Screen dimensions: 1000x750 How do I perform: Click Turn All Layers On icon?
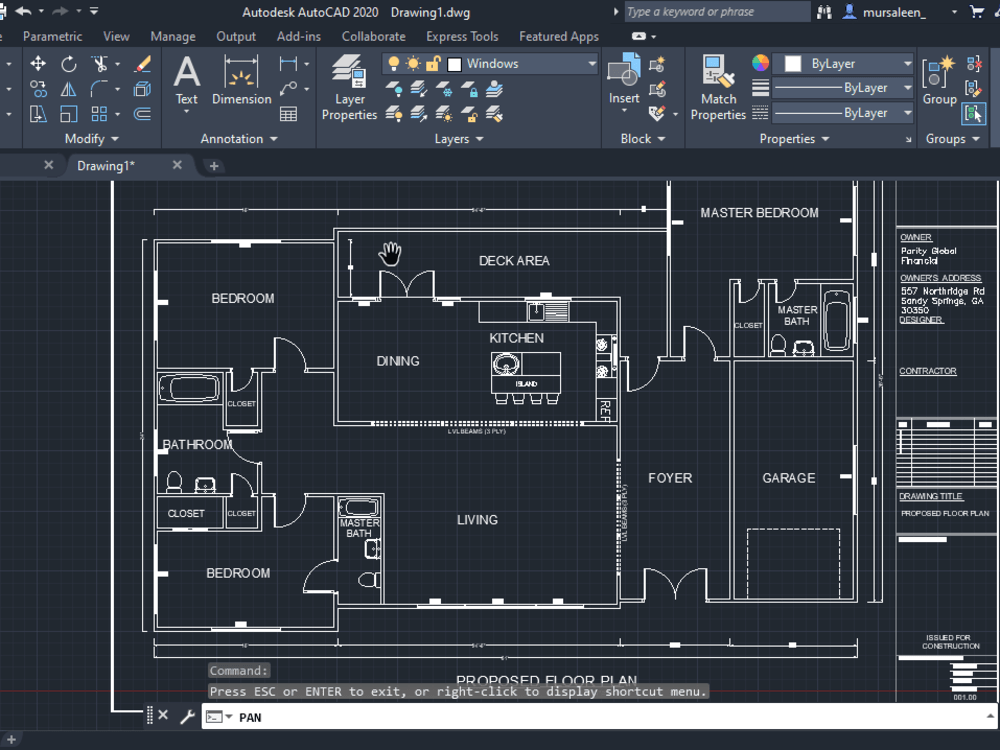pyautogui.click(x=393, y=114)
